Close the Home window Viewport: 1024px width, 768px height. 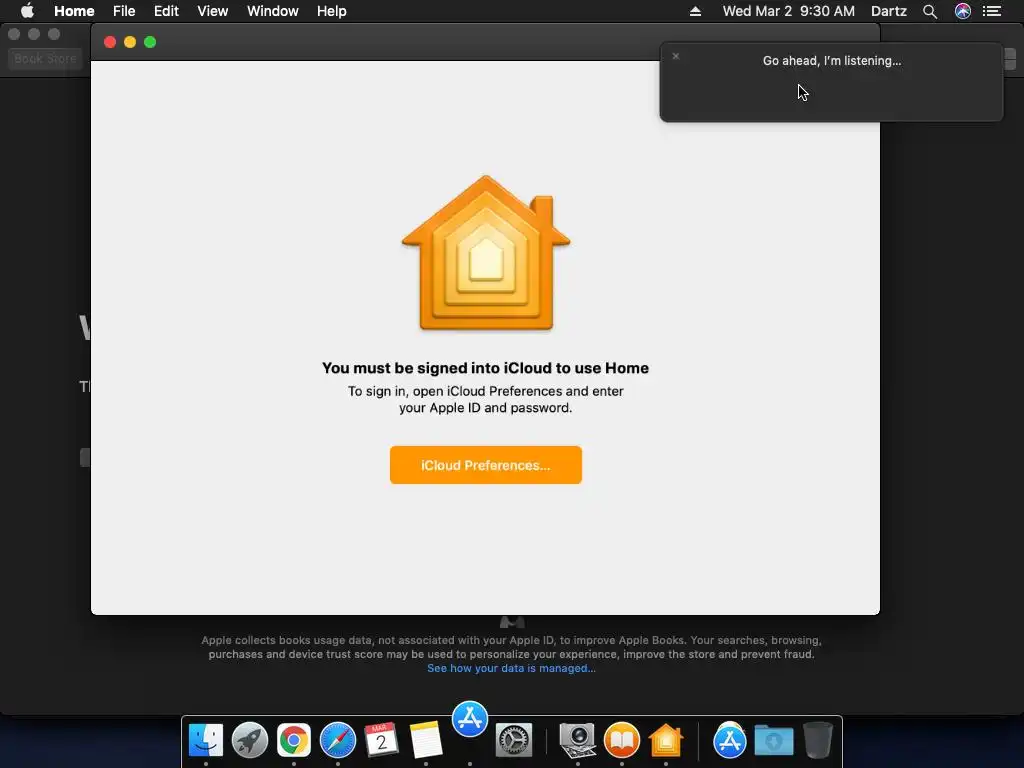110,42
